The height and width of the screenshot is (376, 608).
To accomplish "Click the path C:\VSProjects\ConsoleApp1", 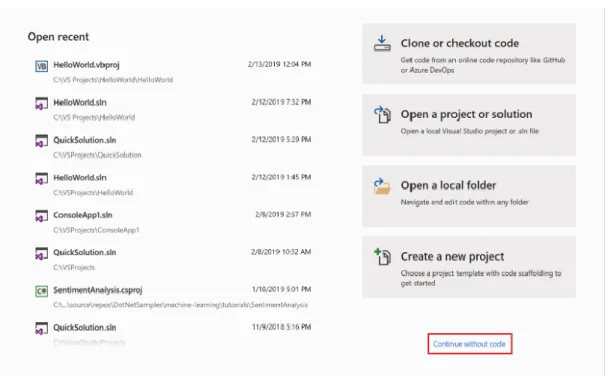I will (96, 230).
